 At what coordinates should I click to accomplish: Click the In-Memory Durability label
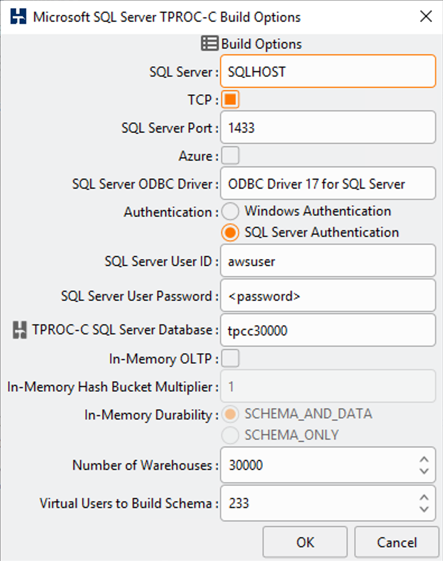(151, 415)
